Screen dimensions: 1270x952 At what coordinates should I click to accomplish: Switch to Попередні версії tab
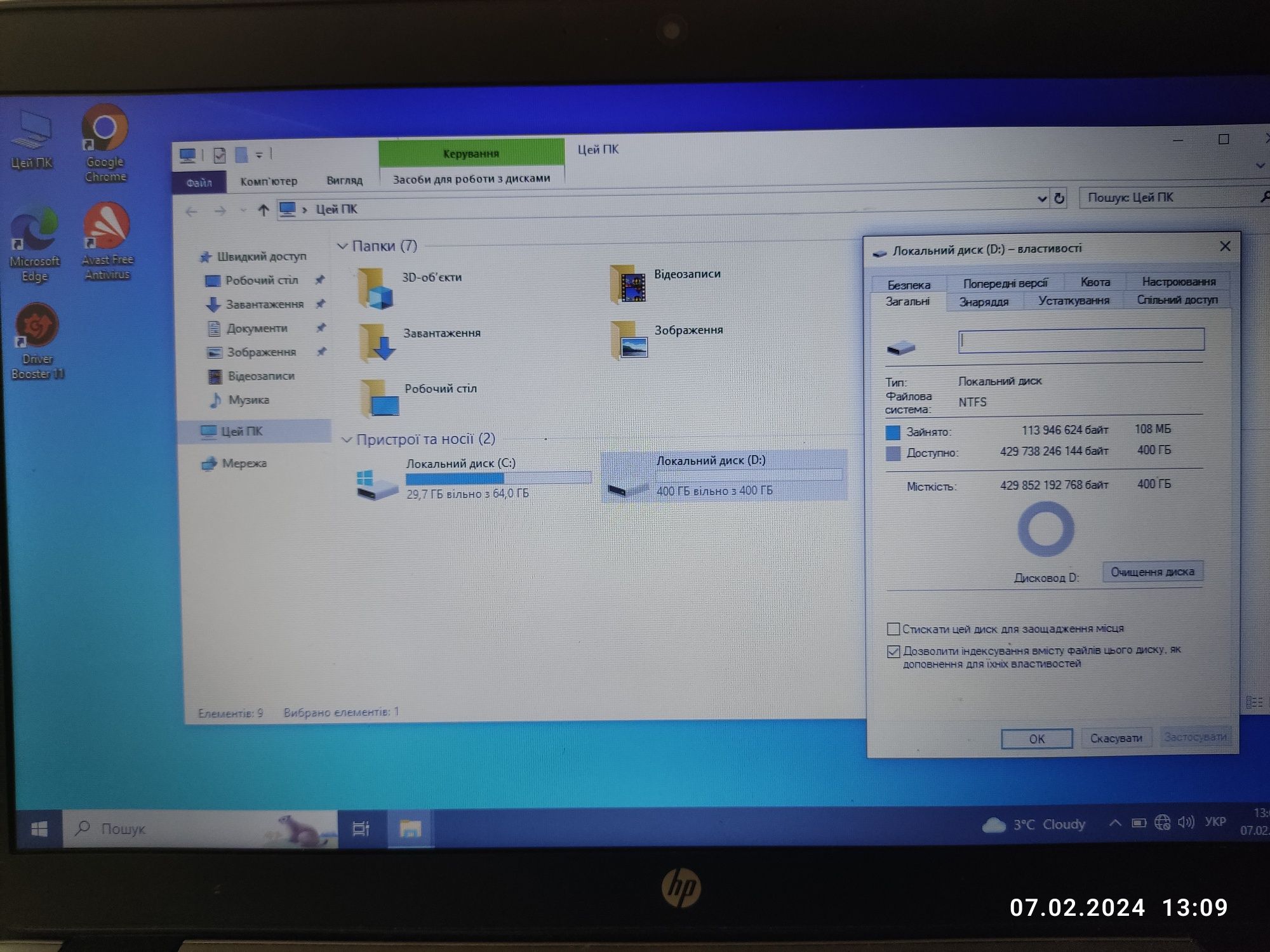[x=1005, y=284]
